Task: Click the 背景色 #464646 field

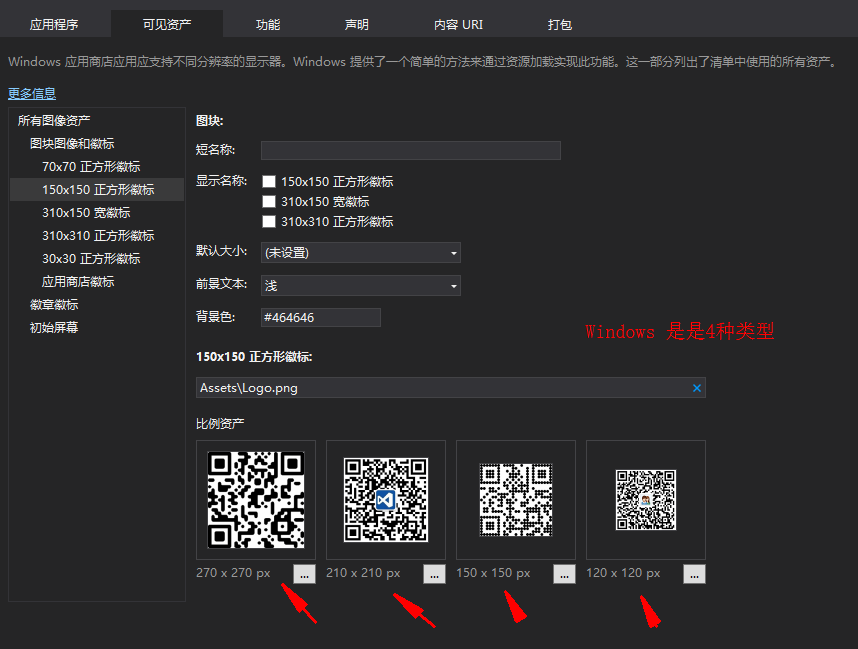Action: click(321, 317)
